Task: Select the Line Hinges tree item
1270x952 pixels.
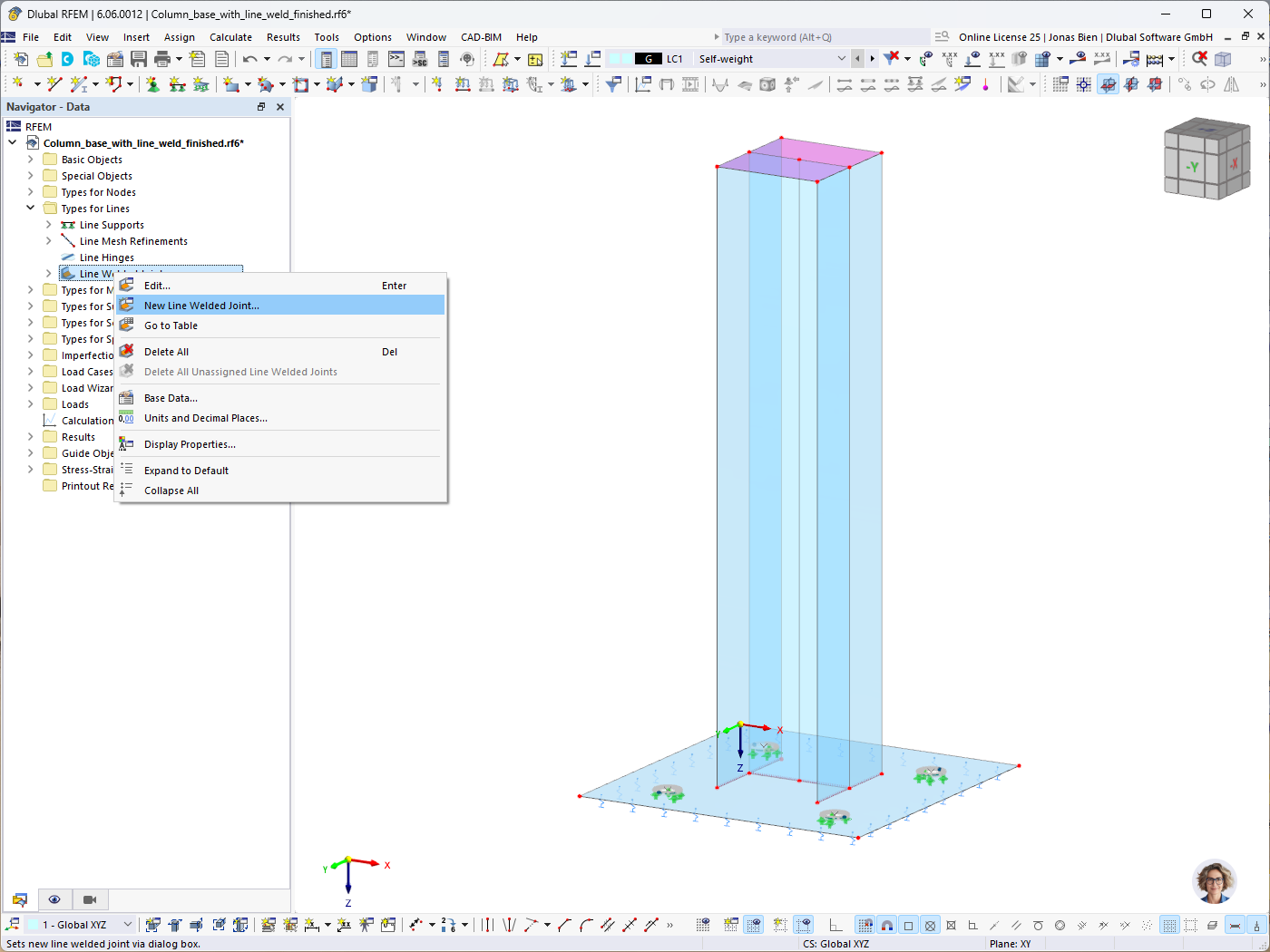Action: click(x=106, y=257)
